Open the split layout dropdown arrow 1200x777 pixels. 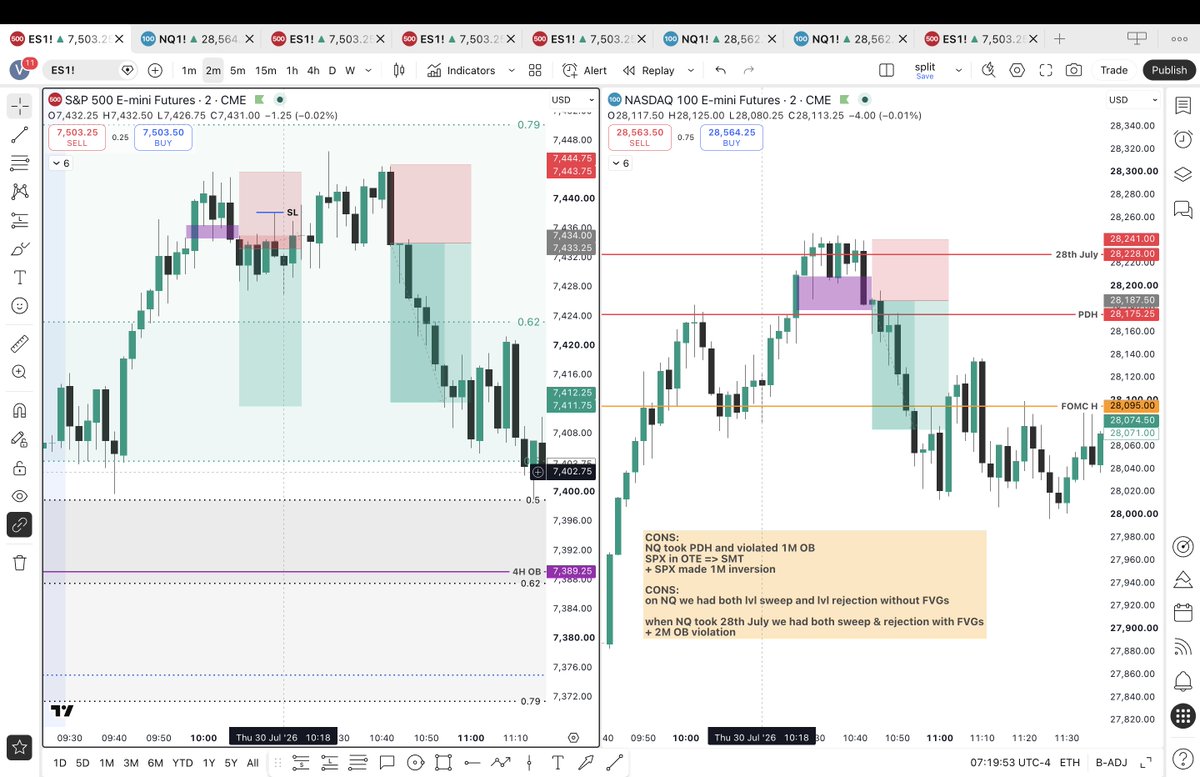click(x=958, y=70)
